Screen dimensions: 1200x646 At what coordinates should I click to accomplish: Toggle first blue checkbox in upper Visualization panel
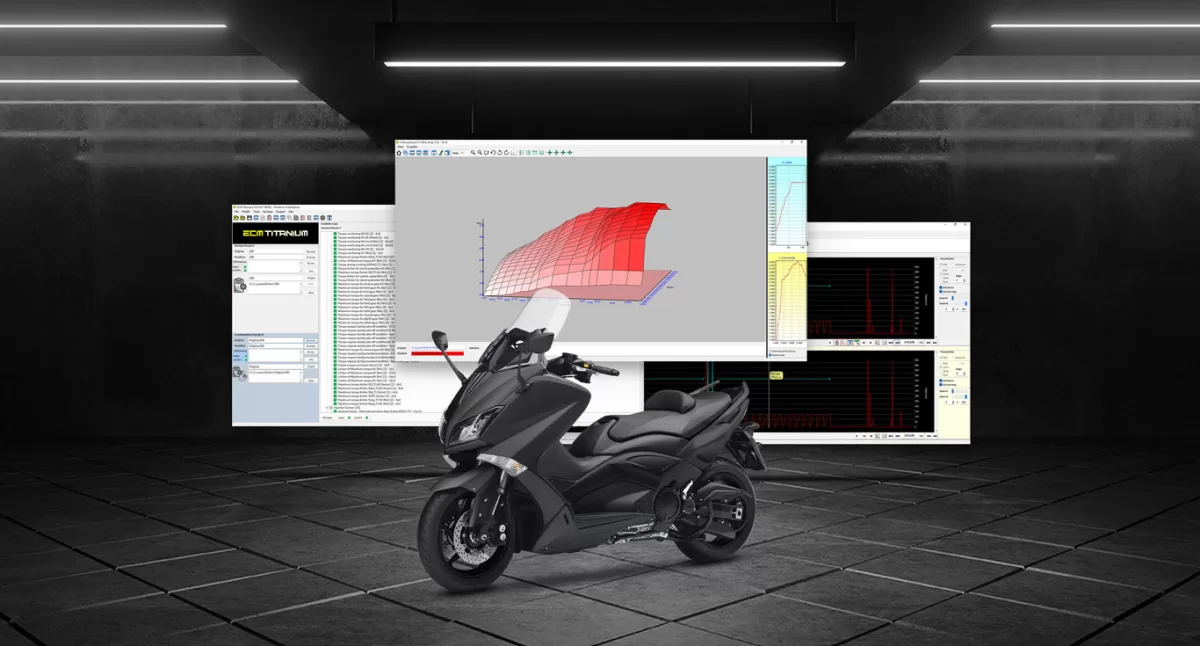941,289
